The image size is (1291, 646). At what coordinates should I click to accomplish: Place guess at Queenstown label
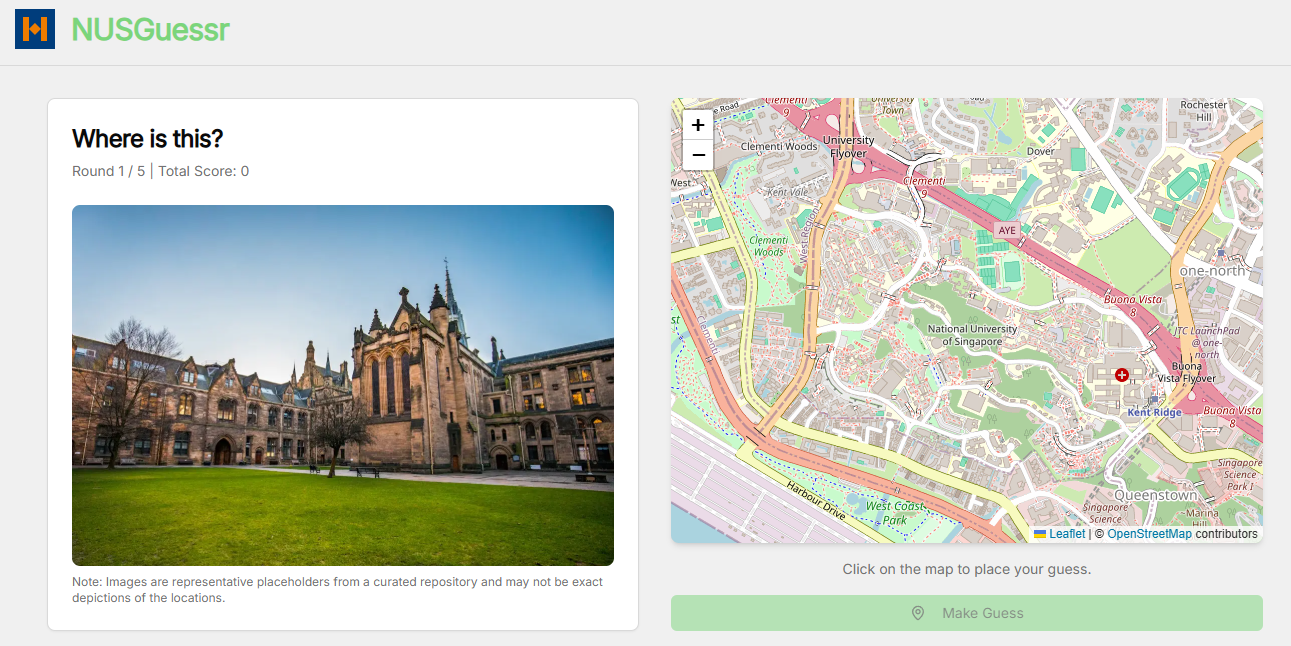click(1155, 495)
